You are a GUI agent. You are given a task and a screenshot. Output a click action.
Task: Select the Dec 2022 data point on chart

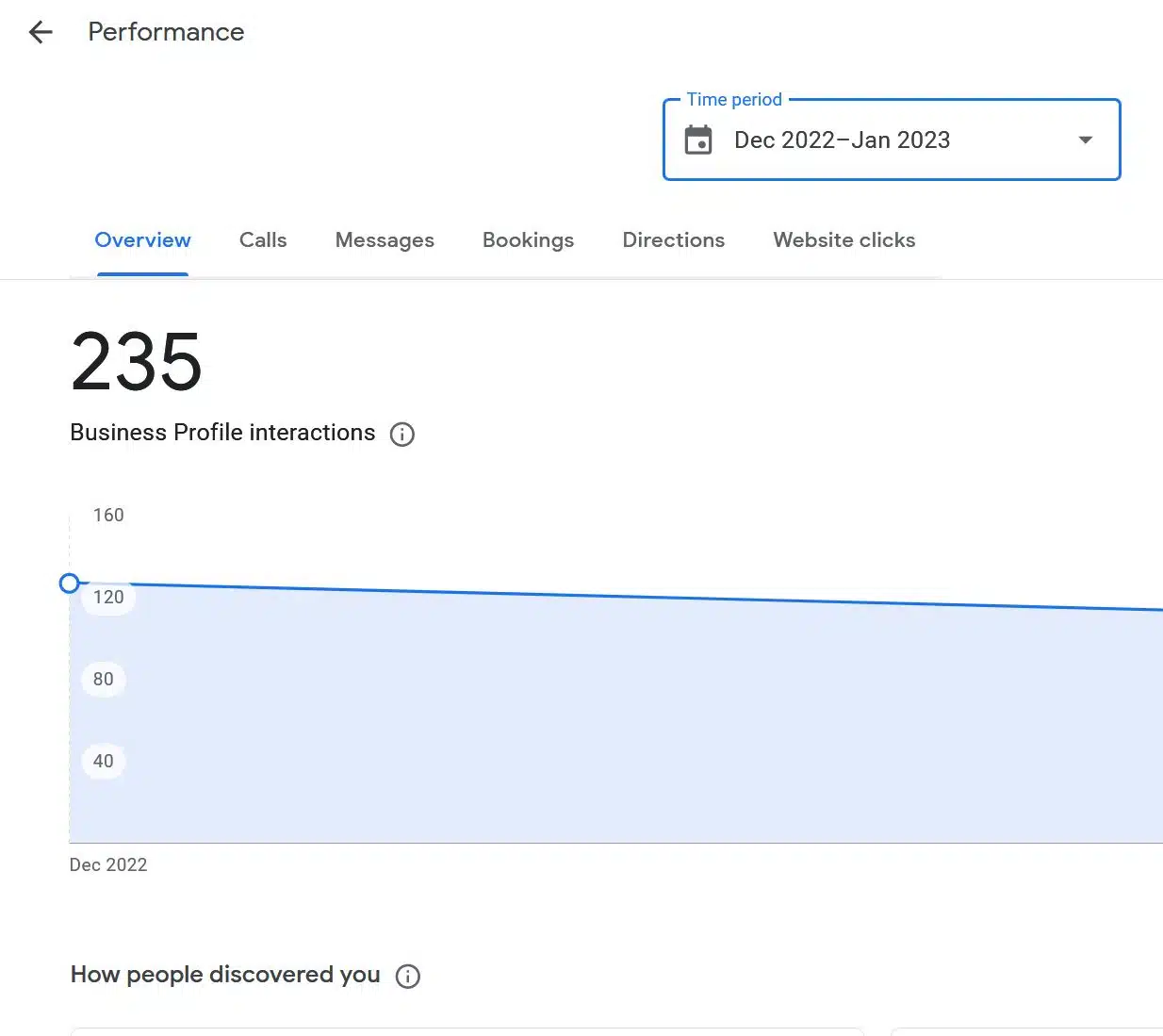coord(69,584)
